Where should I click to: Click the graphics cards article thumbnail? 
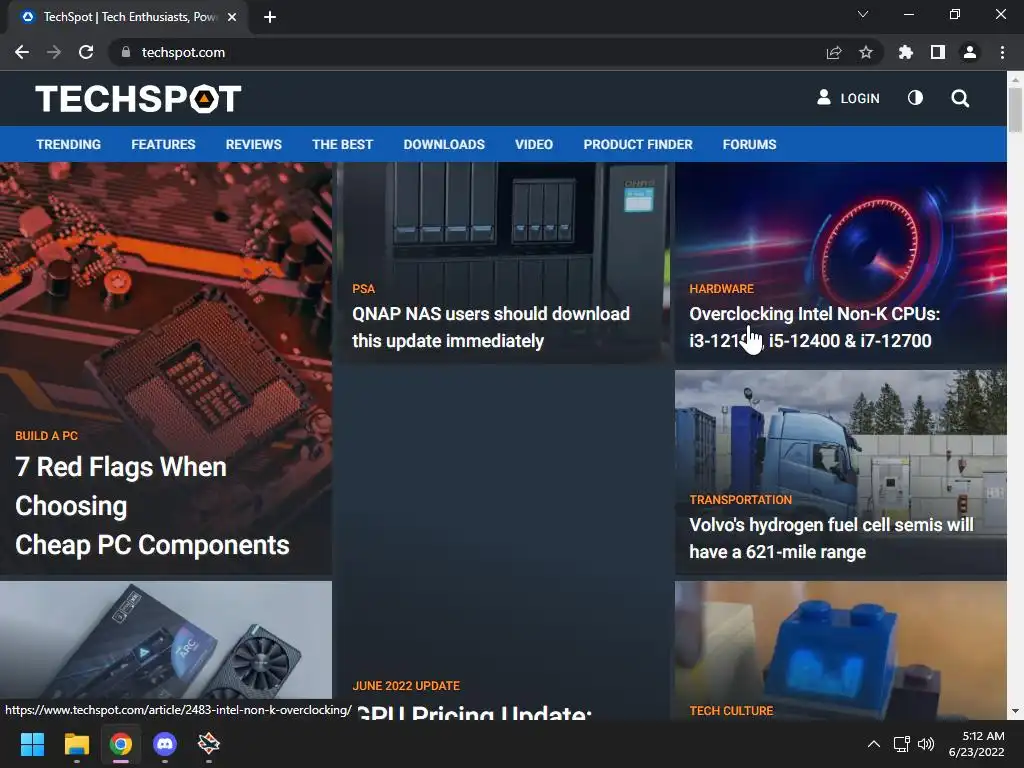pyautogui.click(x=166, y=640)
